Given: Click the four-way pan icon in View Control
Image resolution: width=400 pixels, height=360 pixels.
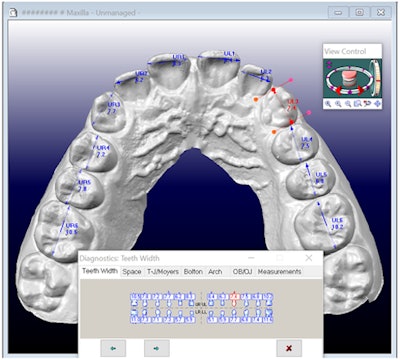Looking at the screenshot, I should click(377, 104).
